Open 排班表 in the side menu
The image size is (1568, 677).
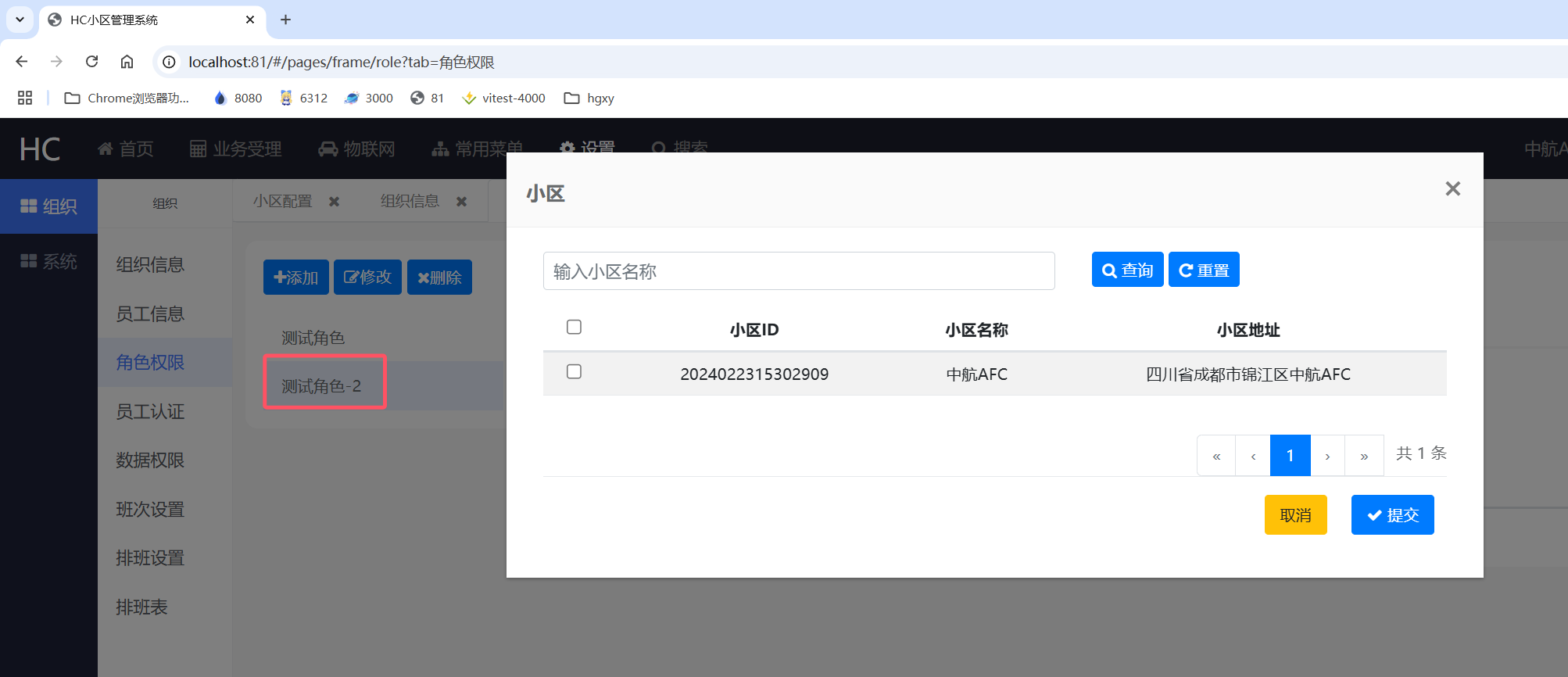coord(141,607)
